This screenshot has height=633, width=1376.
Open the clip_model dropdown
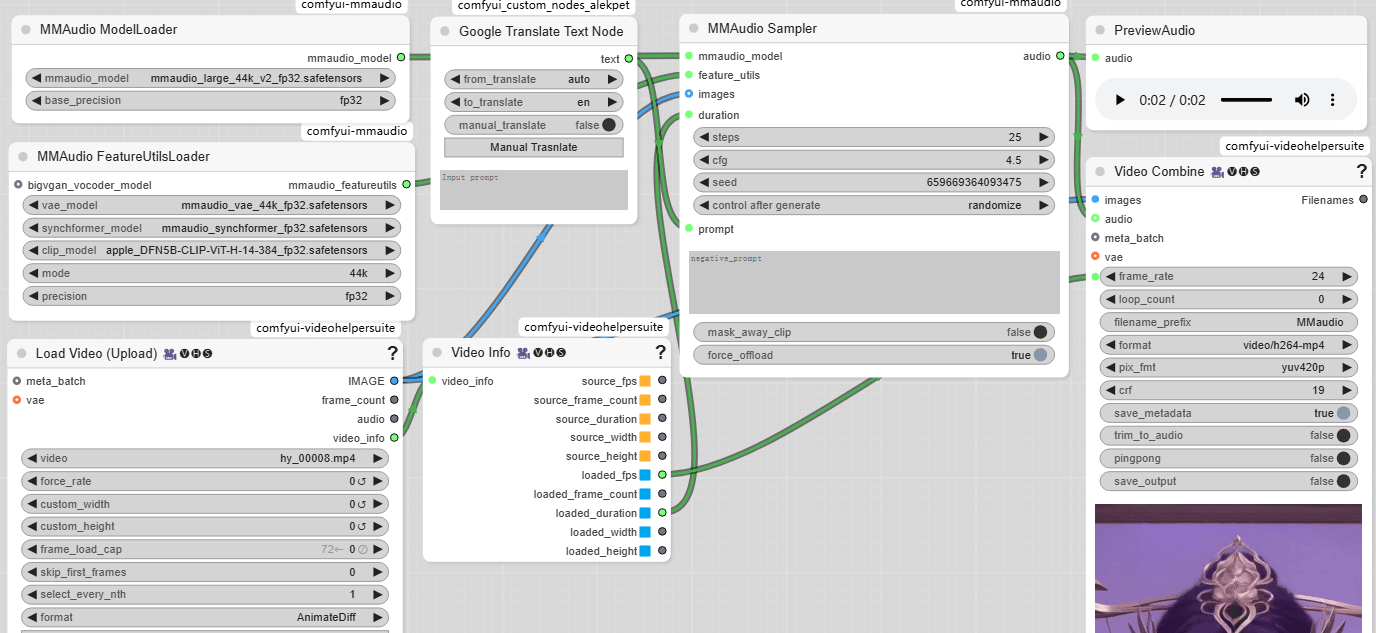click(211, 250)
